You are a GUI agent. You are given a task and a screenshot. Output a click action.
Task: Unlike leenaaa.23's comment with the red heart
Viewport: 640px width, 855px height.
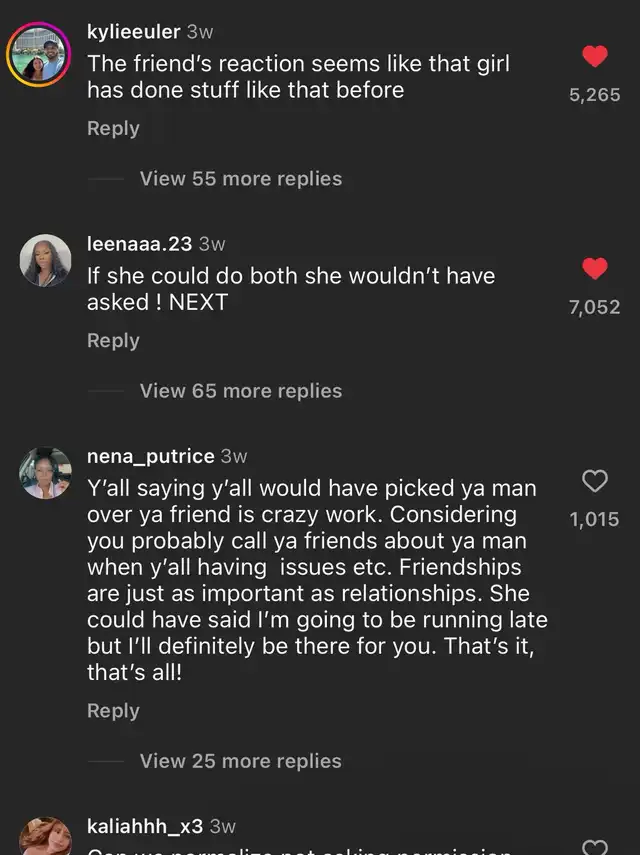point(595,269)
